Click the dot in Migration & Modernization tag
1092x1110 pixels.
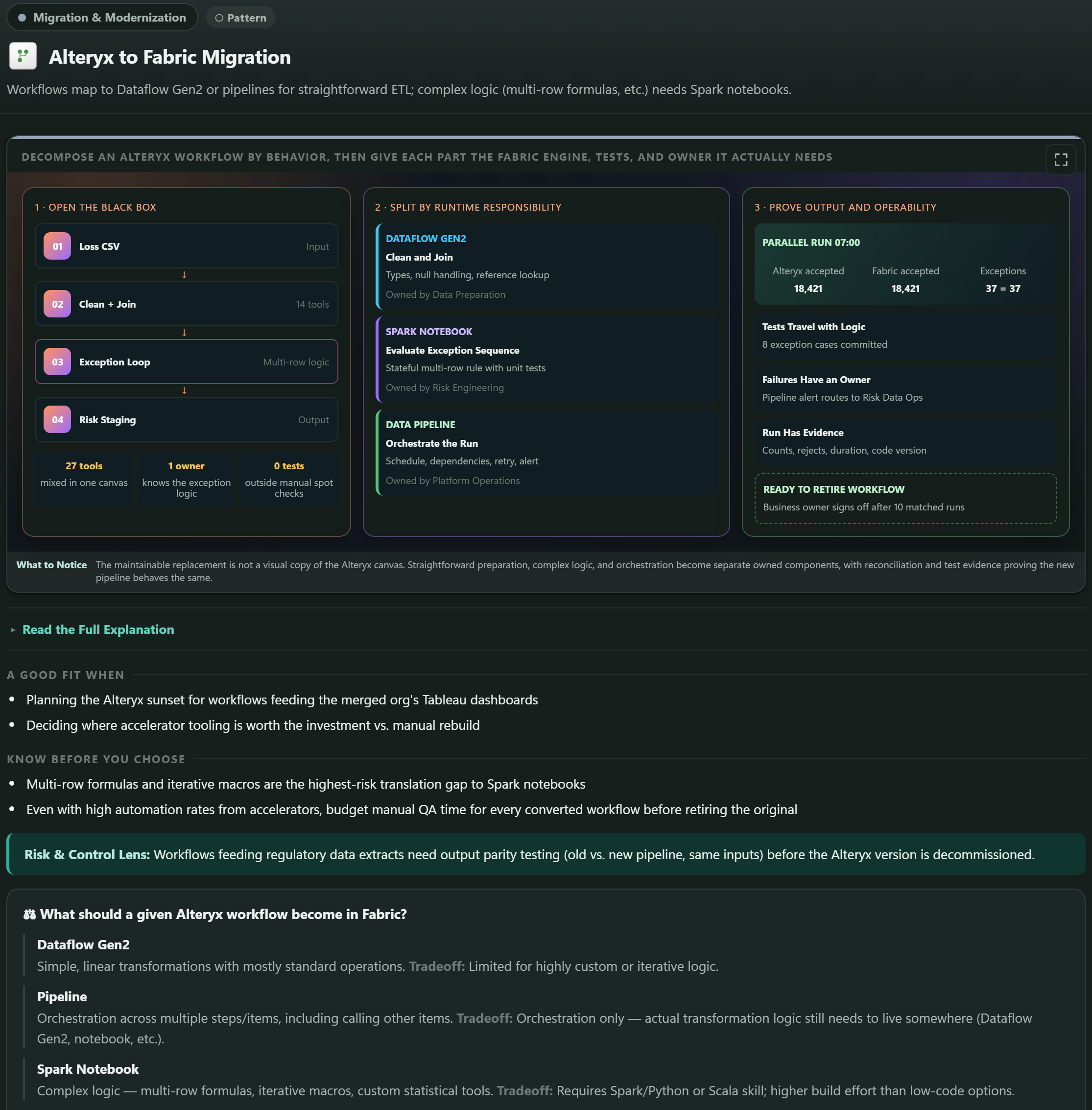coord(22,18)
